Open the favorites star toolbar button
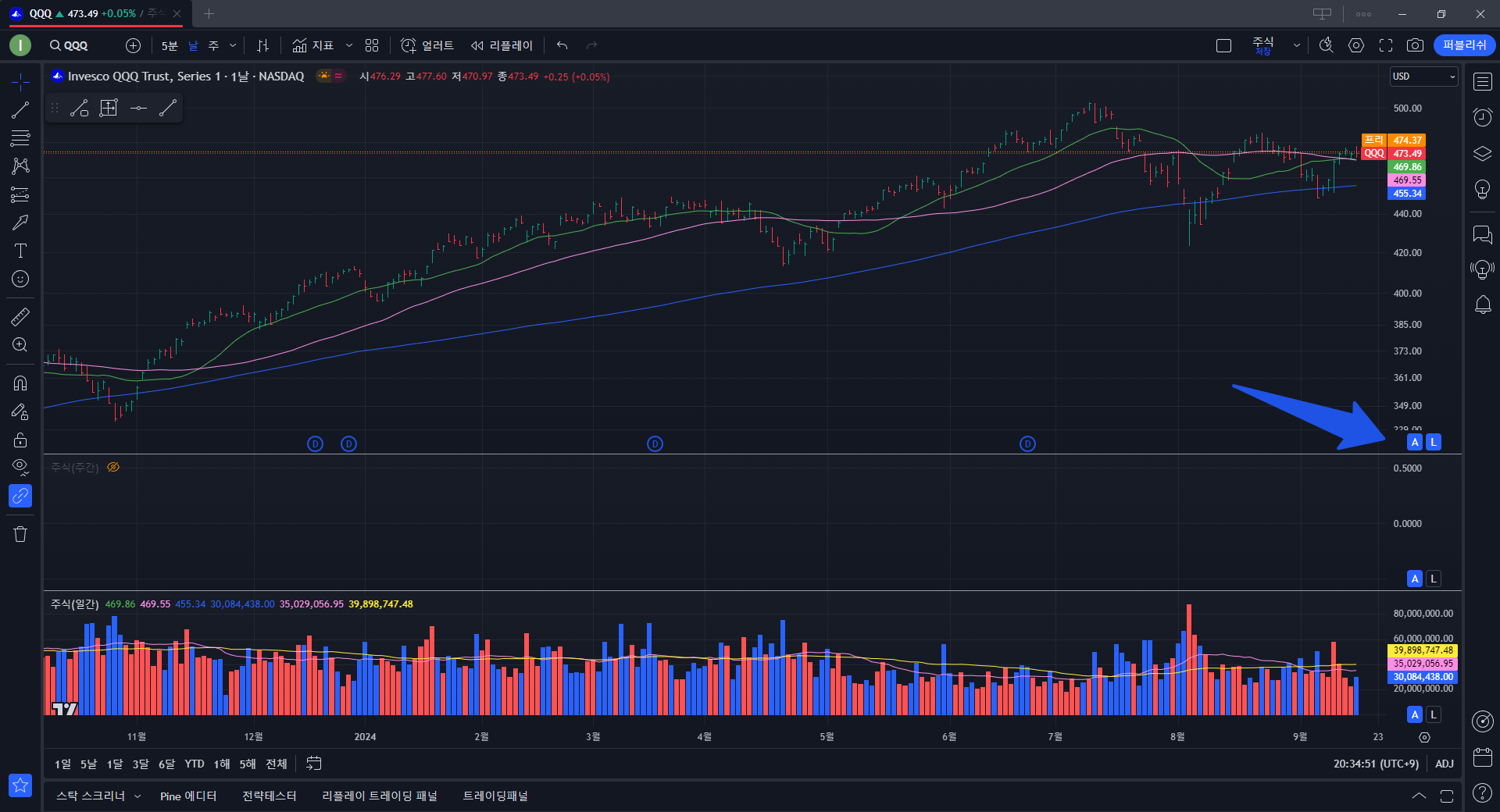This screenshot has width=1500, height=812. (x=20, y=785)
